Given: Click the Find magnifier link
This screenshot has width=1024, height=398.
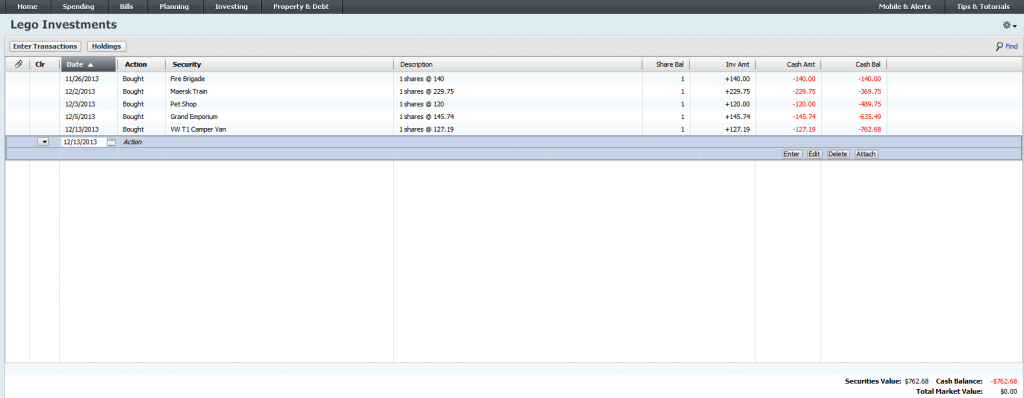Looking at the screenshot, I should pos(1006,46).
